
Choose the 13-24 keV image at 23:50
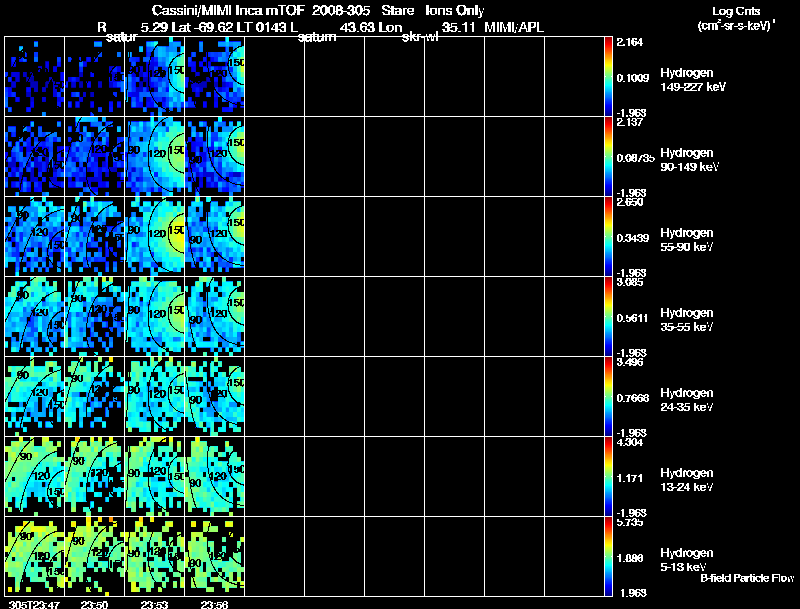(95, 476)
